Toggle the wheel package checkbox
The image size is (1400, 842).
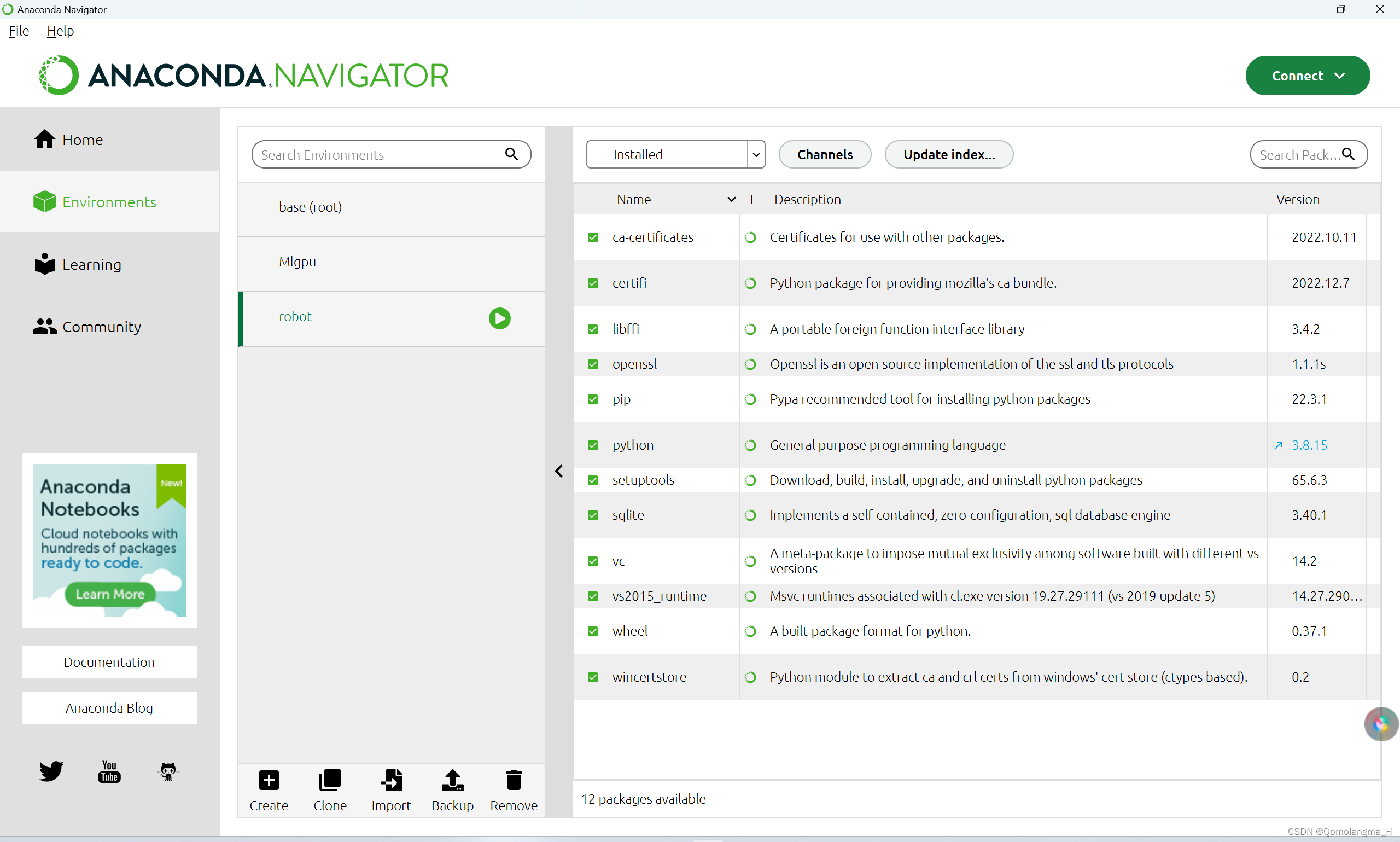click(x=593, y=631)
